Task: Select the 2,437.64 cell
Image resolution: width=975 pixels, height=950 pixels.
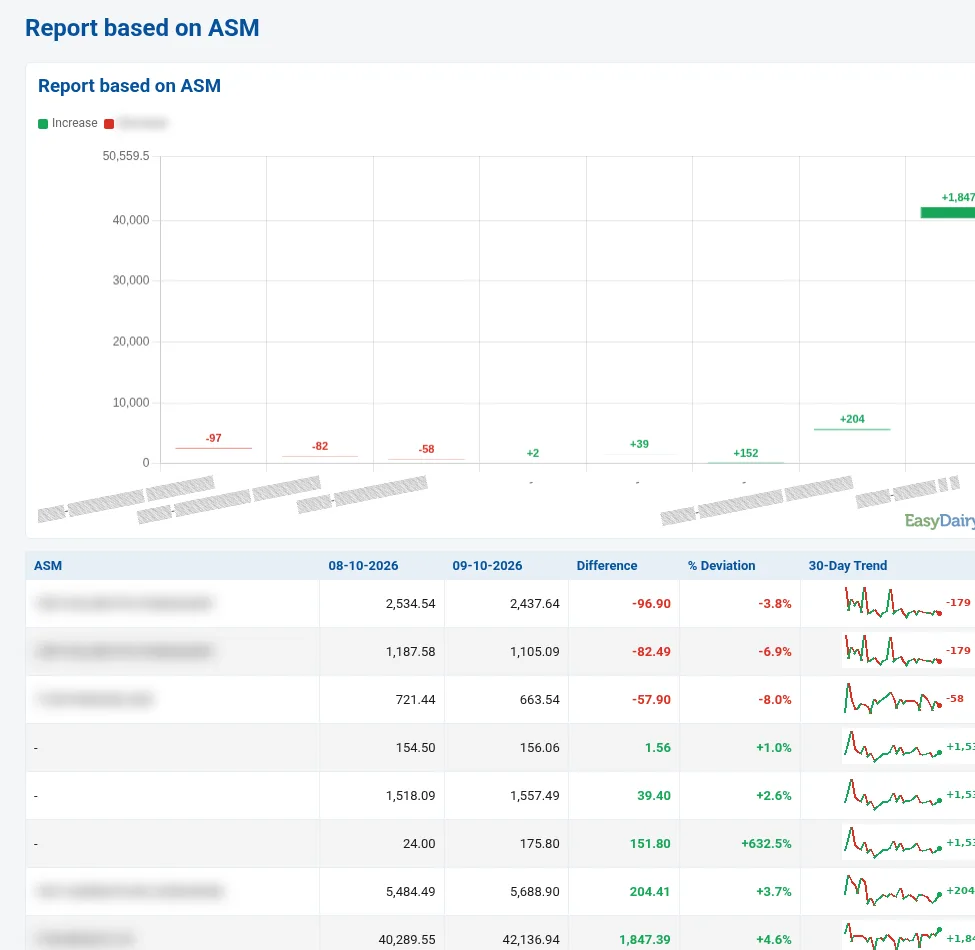Action: [x=506, y=604]
